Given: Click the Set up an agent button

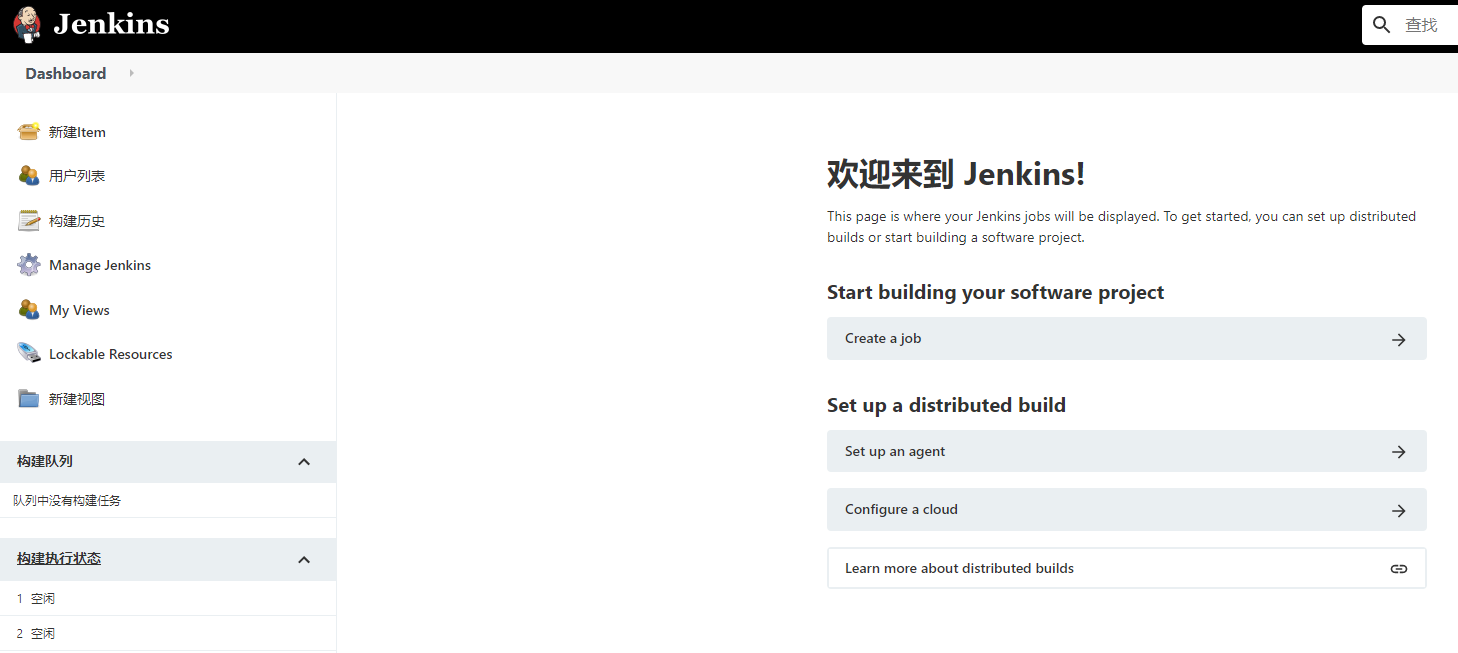Looking at the screenshot, I should 1127,452.
